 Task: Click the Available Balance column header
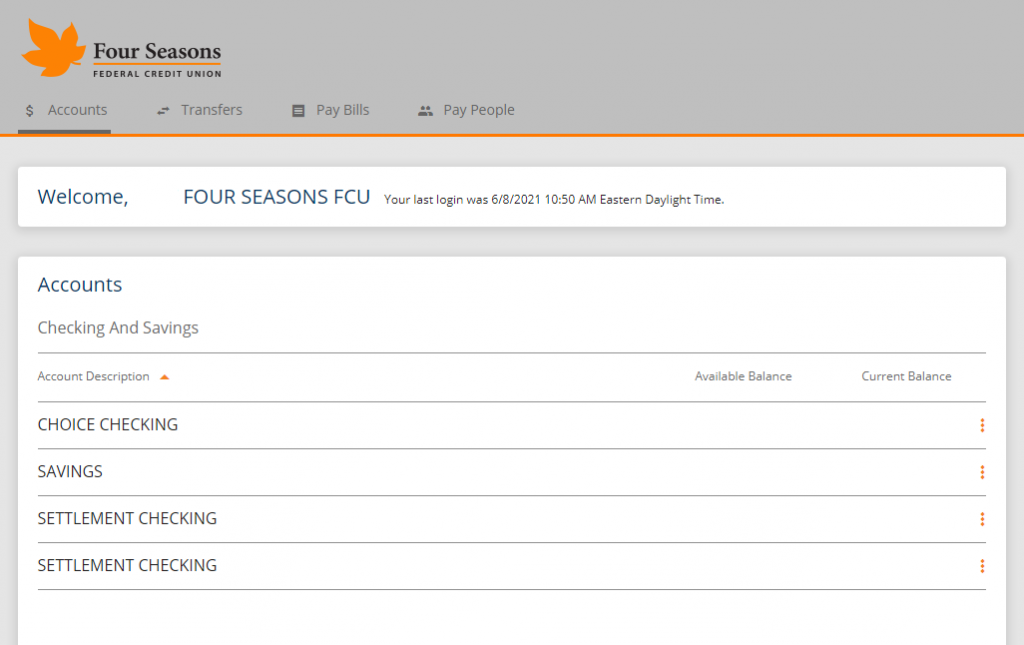(x=743, y=377)
